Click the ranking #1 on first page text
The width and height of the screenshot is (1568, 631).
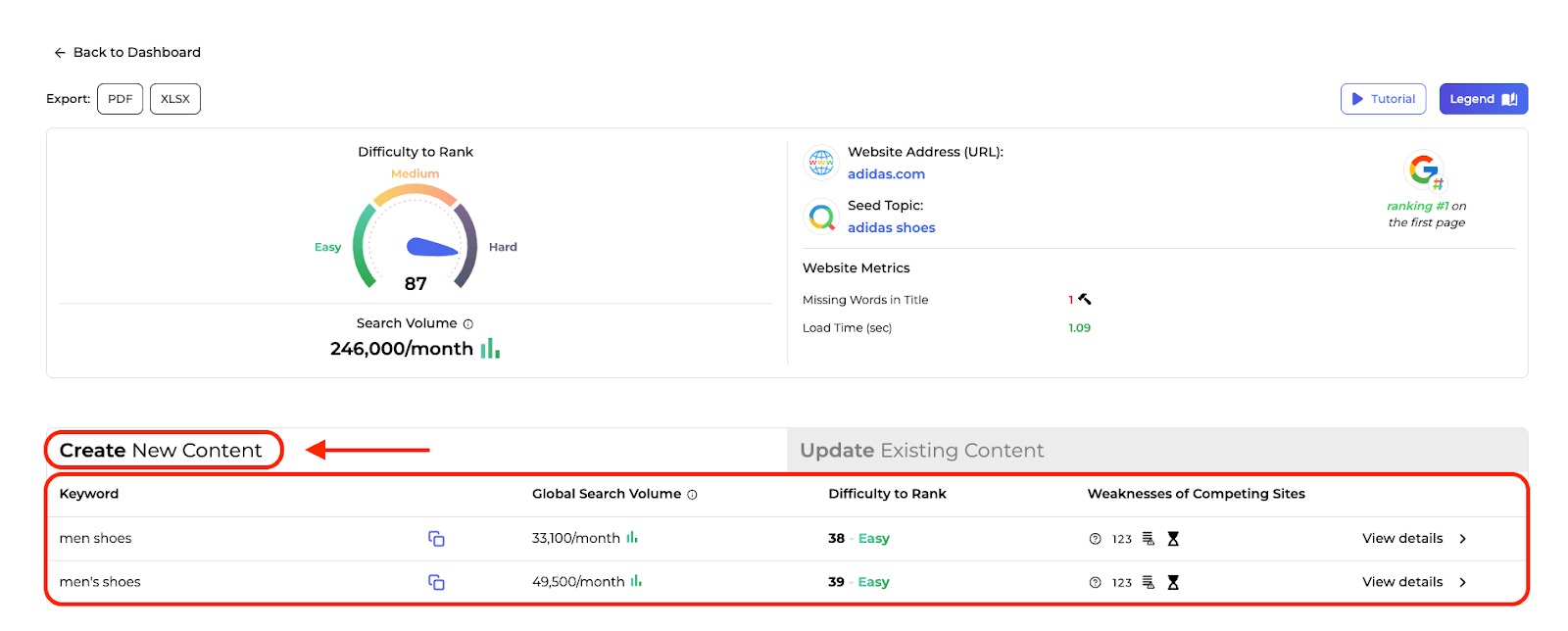1427,215
